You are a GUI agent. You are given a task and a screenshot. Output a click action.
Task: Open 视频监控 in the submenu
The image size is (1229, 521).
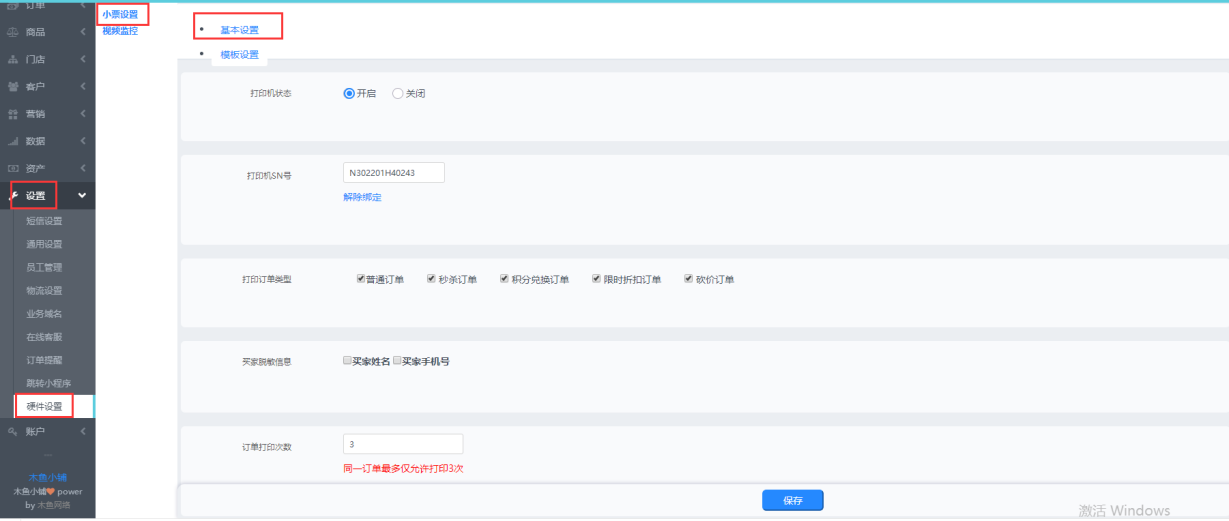(x=120, y=31)
